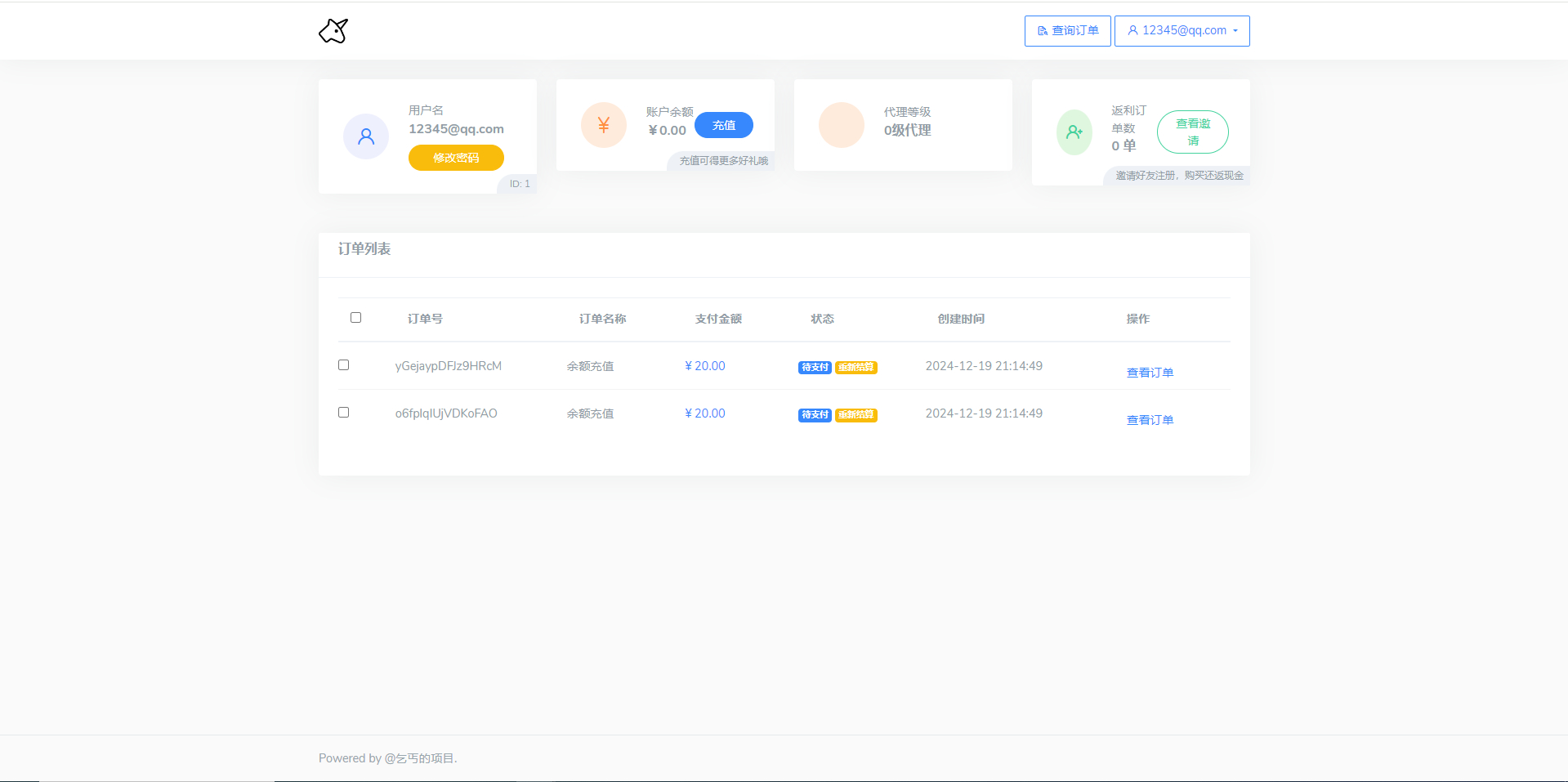Click the 修改密码 change password button

point(456,158)
